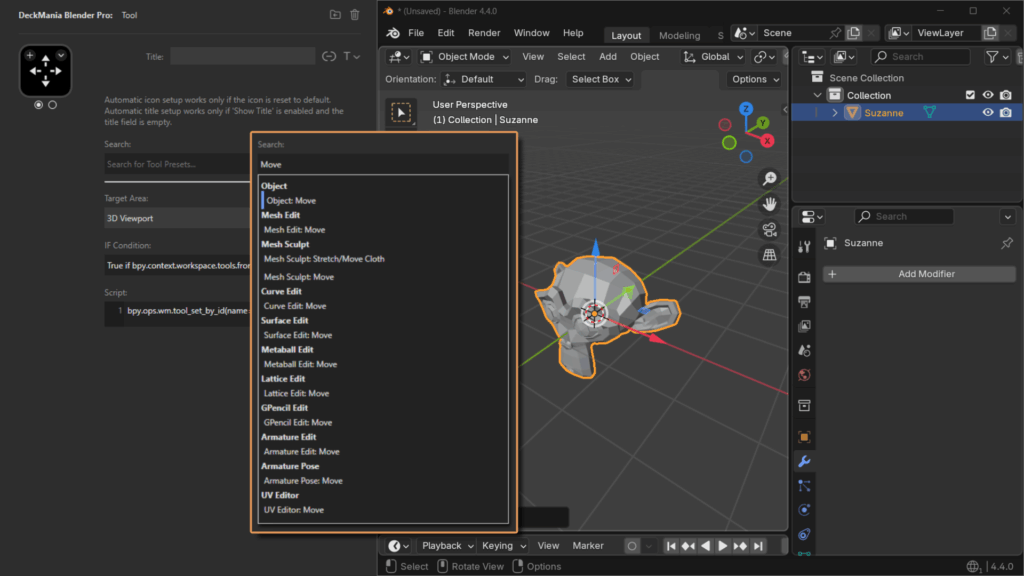The image size is (1024, 576).
Task: Click the pan hand viewport gizmo
Action: tap(769, 204)
